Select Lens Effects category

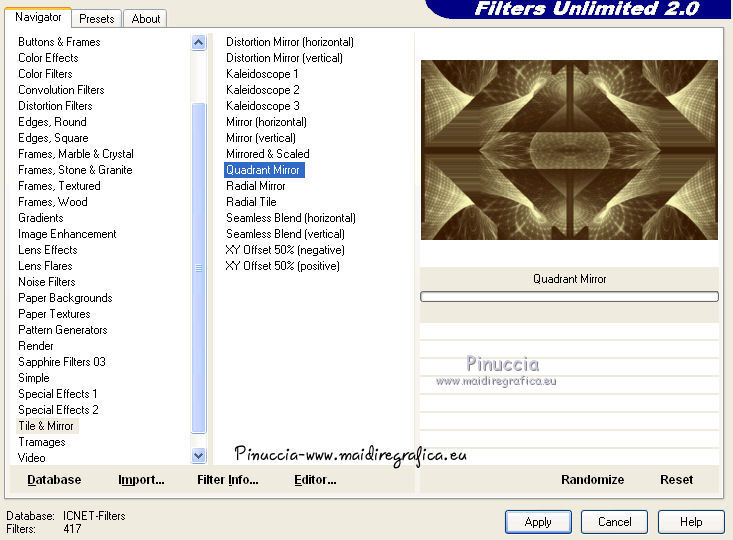pos(48,250)
